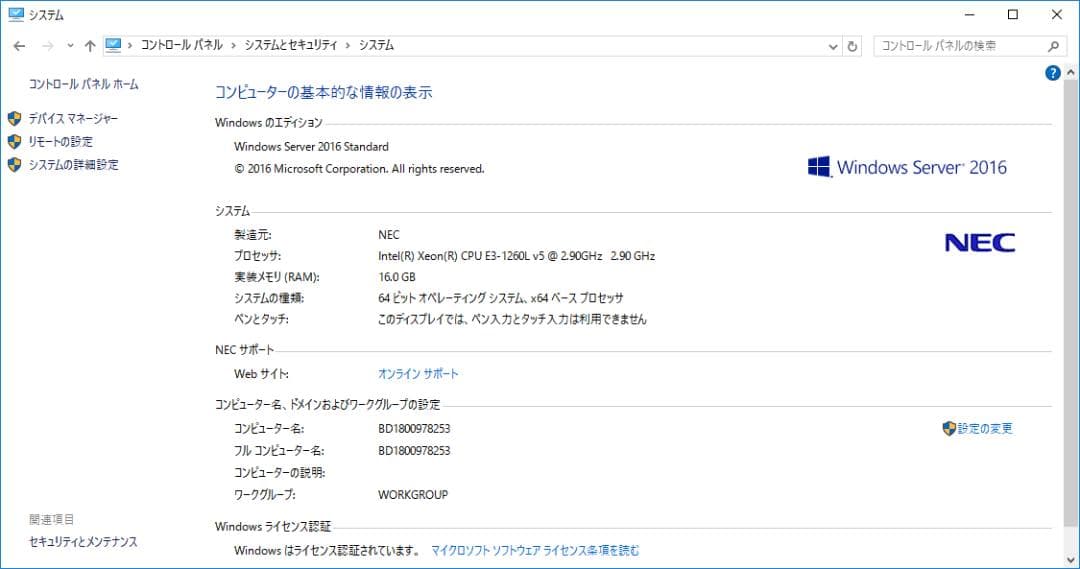This screenshot has height=569, width=1080.
Task: Select システム breadcrumb segment
Action: click(376, 45)
